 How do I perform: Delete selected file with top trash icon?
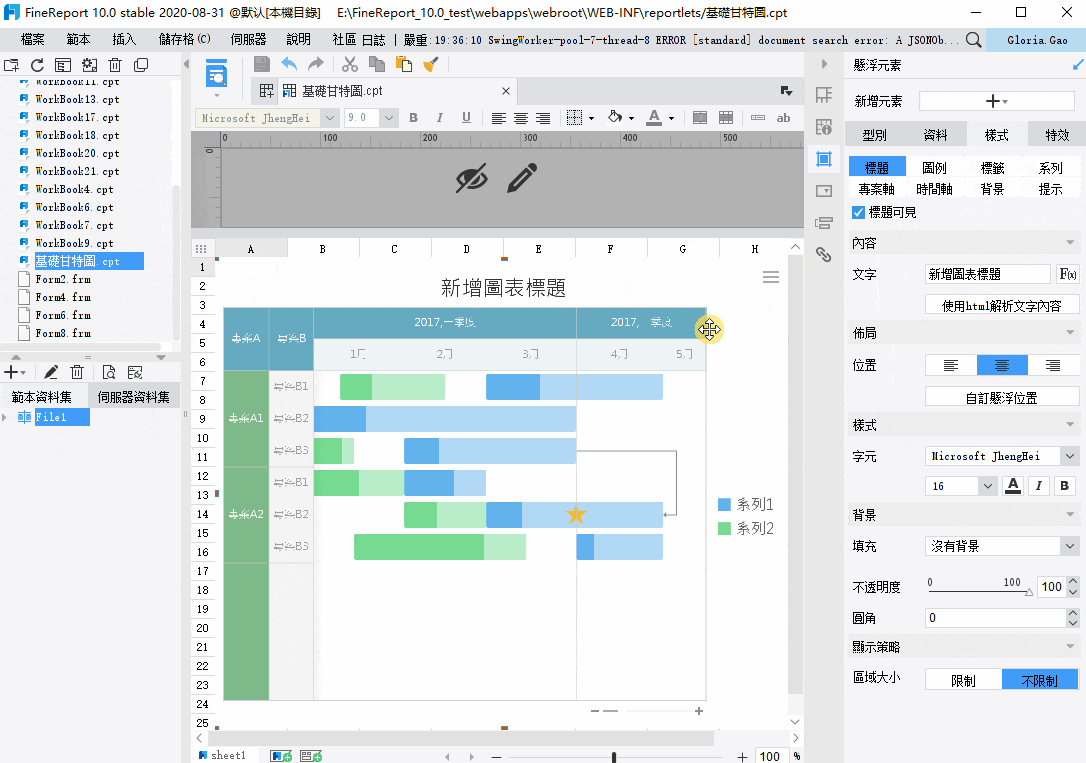115,65
